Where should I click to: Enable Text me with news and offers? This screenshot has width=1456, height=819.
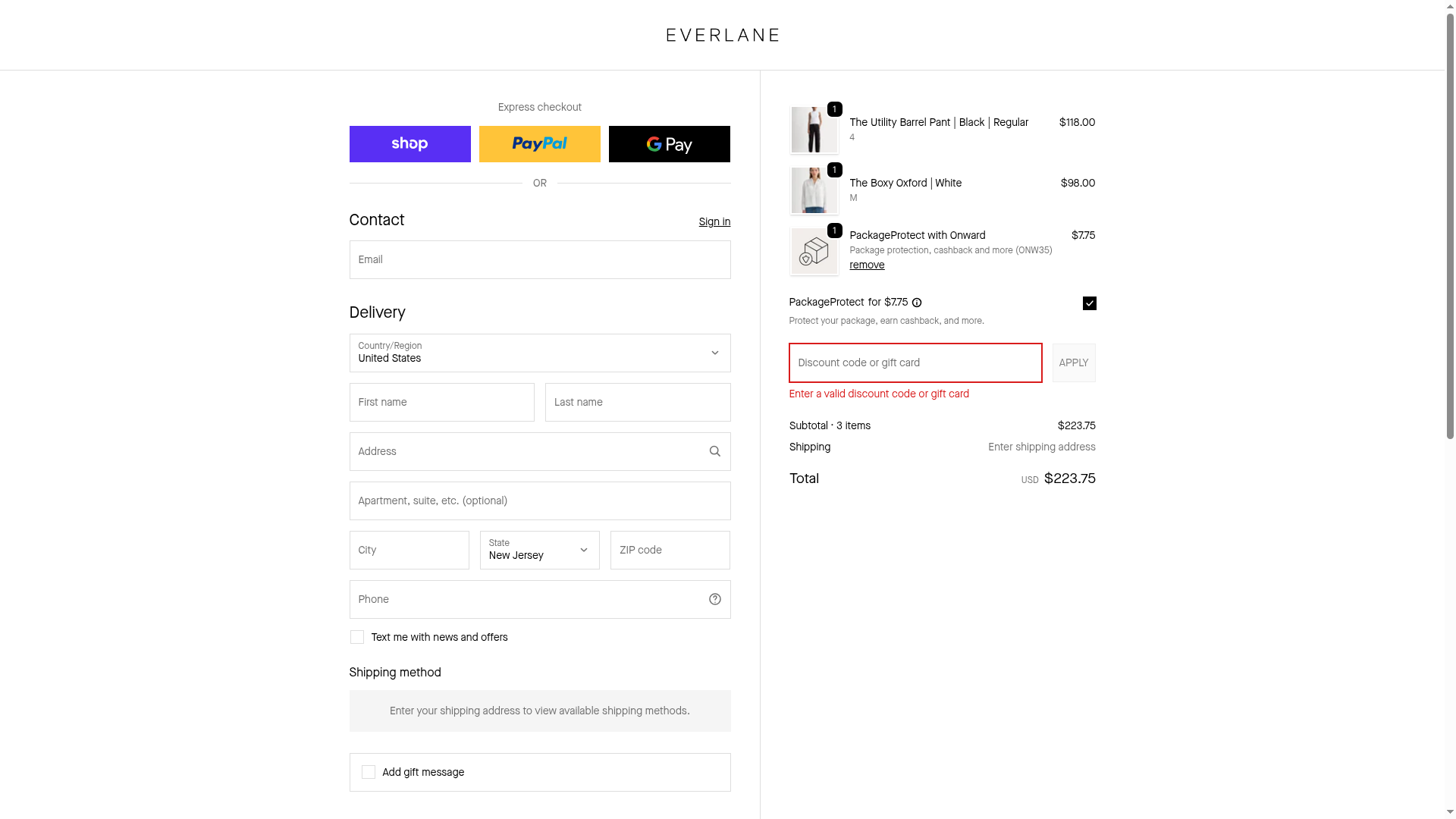[x=357, y=637]
